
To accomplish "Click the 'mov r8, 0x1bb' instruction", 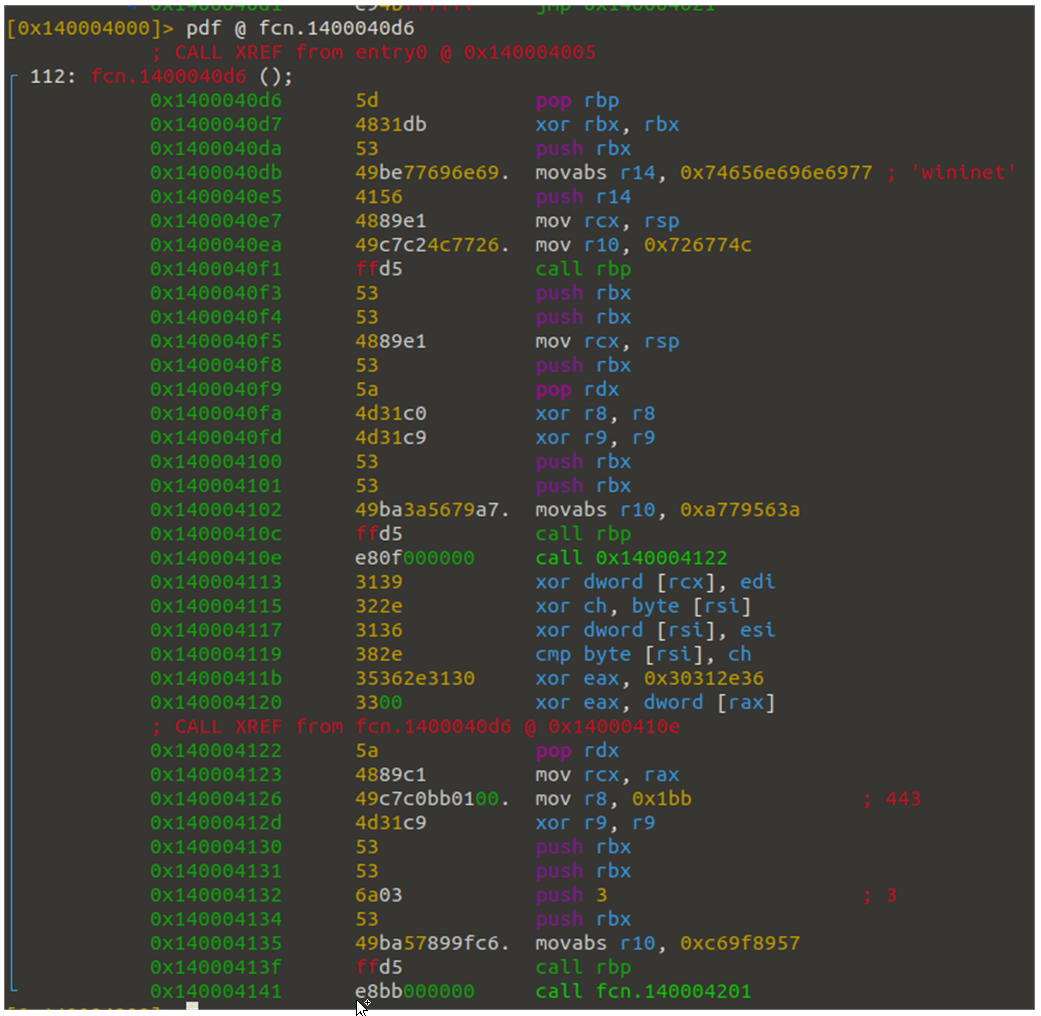I will click(613, 798).
